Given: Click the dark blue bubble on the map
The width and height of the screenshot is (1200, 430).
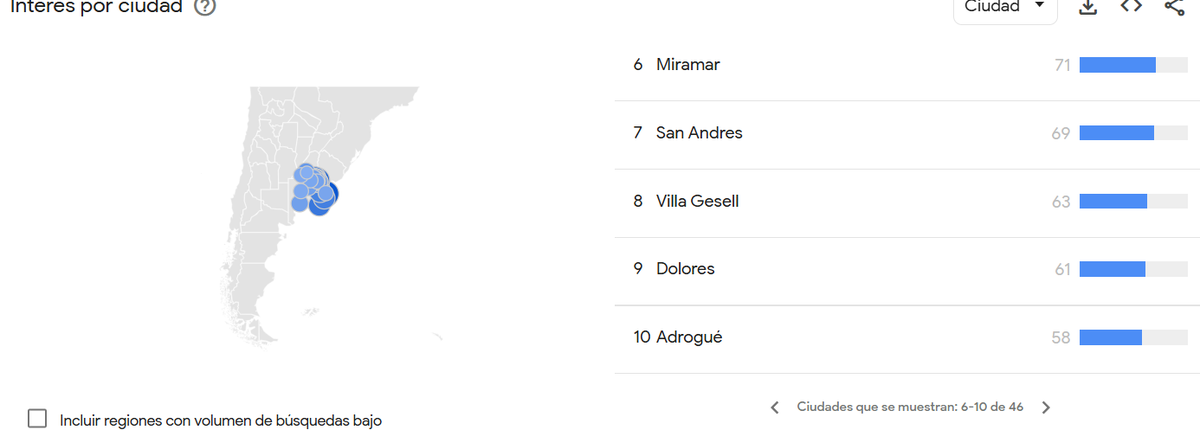Looking at the screenshot, I should [327, 195].
